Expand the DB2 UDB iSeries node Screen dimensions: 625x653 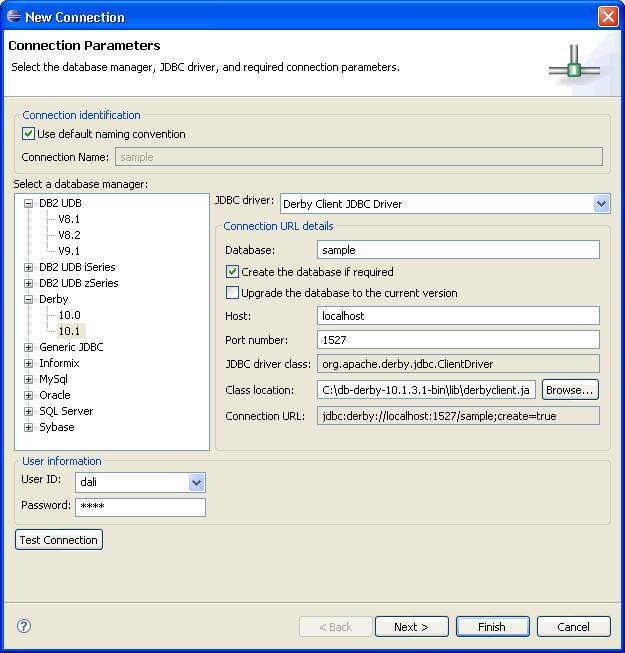tap(28, 267)
